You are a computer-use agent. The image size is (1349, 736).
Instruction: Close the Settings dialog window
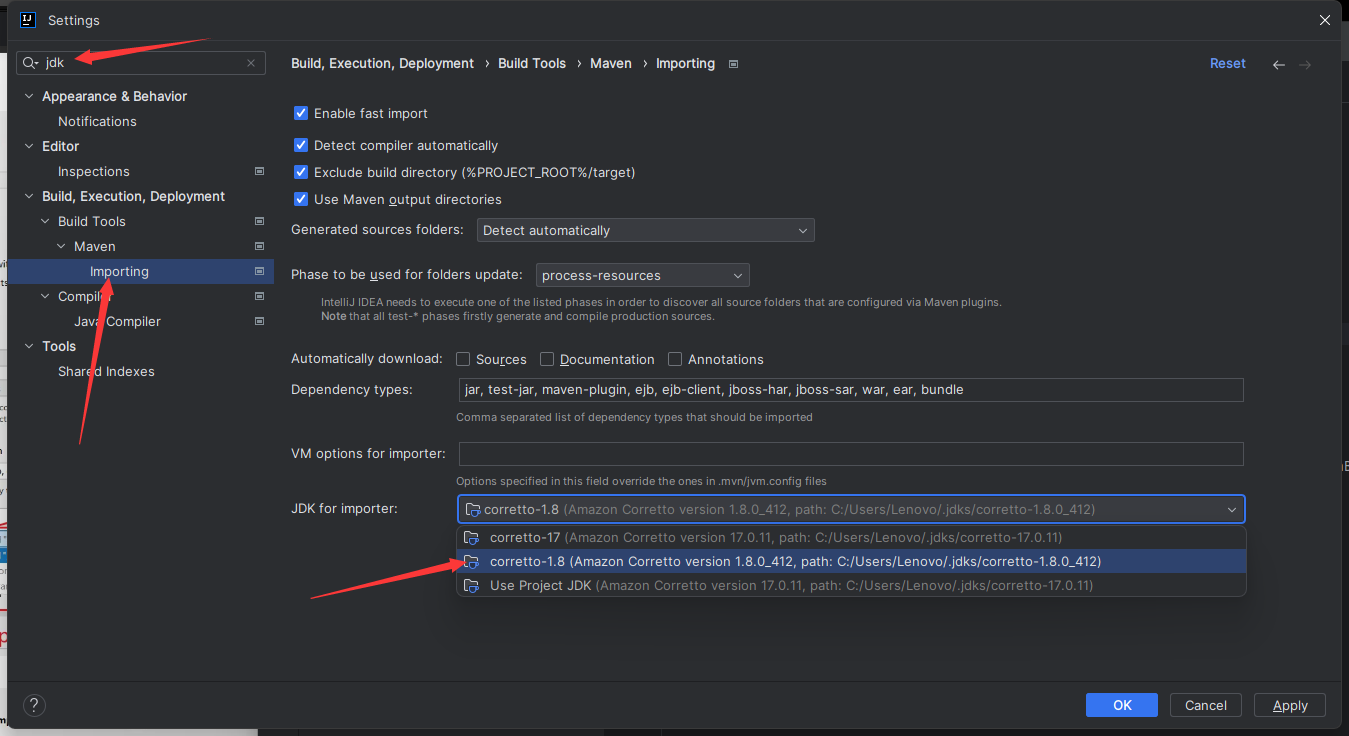[1324, 20]
